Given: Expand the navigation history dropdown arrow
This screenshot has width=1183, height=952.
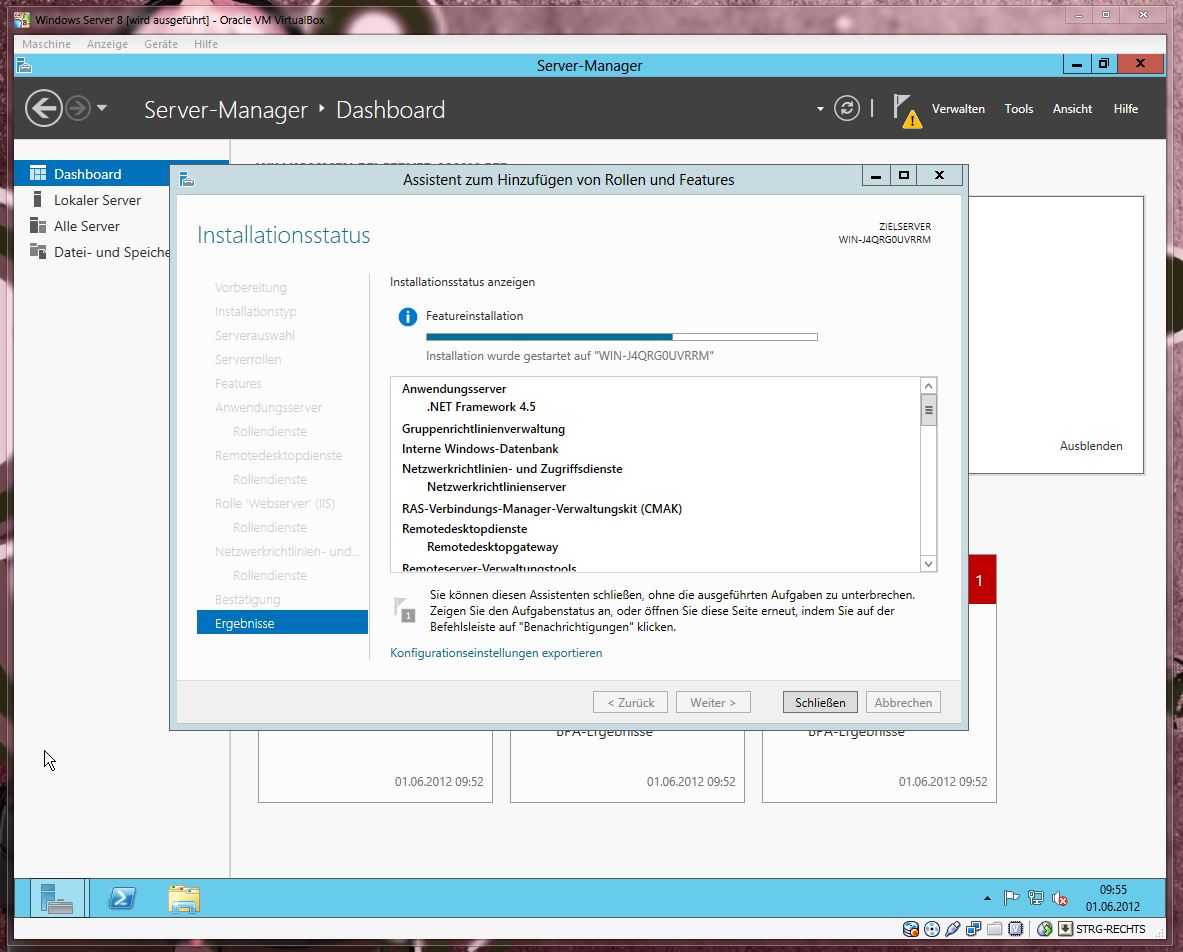Looking at the screenshot, I should coord(101,108).
